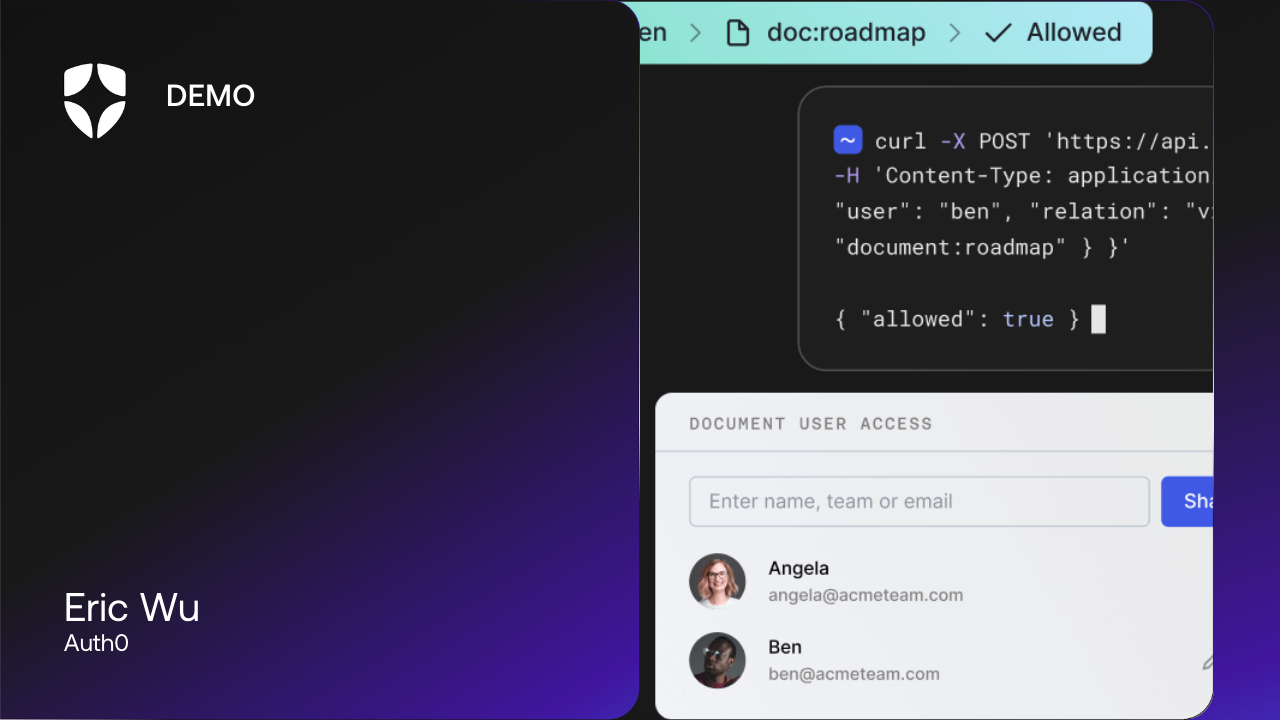
Task: Click the document icon beside doc:roadmap
Action: [x=738, y=32]
